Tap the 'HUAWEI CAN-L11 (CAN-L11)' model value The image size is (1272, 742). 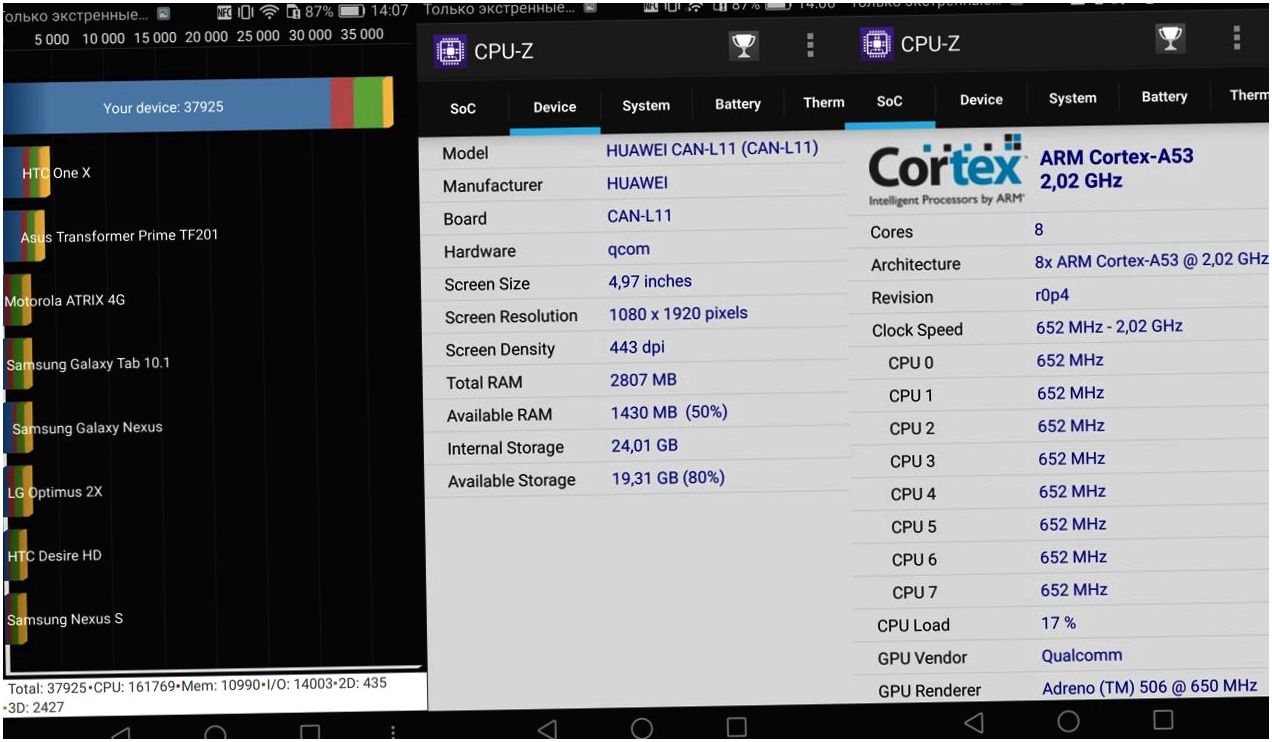pyautogui.click(x=712, y=149)
